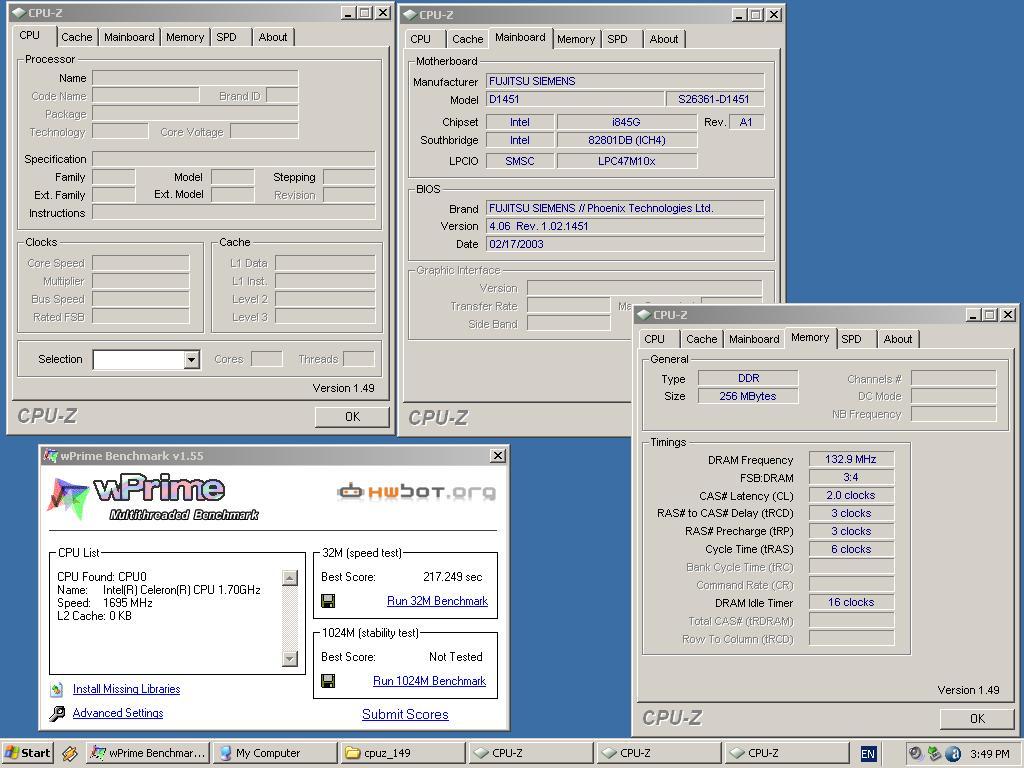This screenshot has width=1024, height=768.
Task: Switch to cpuz_149 folder taskbar button
Action: point(404,753)
